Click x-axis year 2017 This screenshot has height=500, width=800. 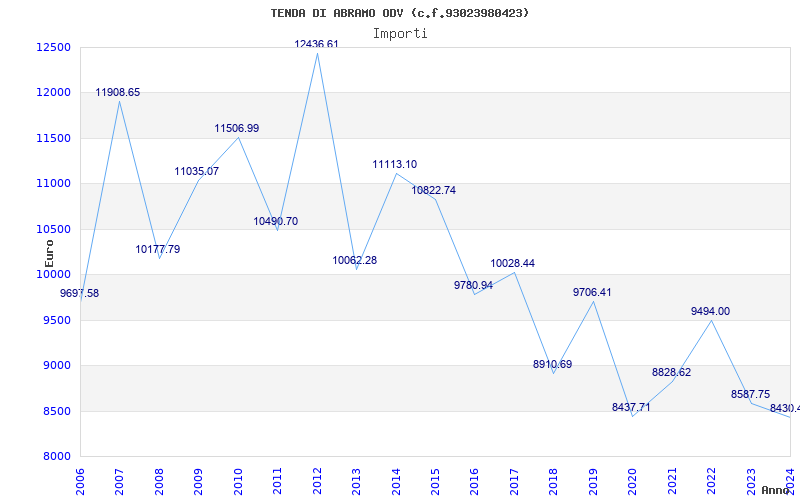[514, 481]
